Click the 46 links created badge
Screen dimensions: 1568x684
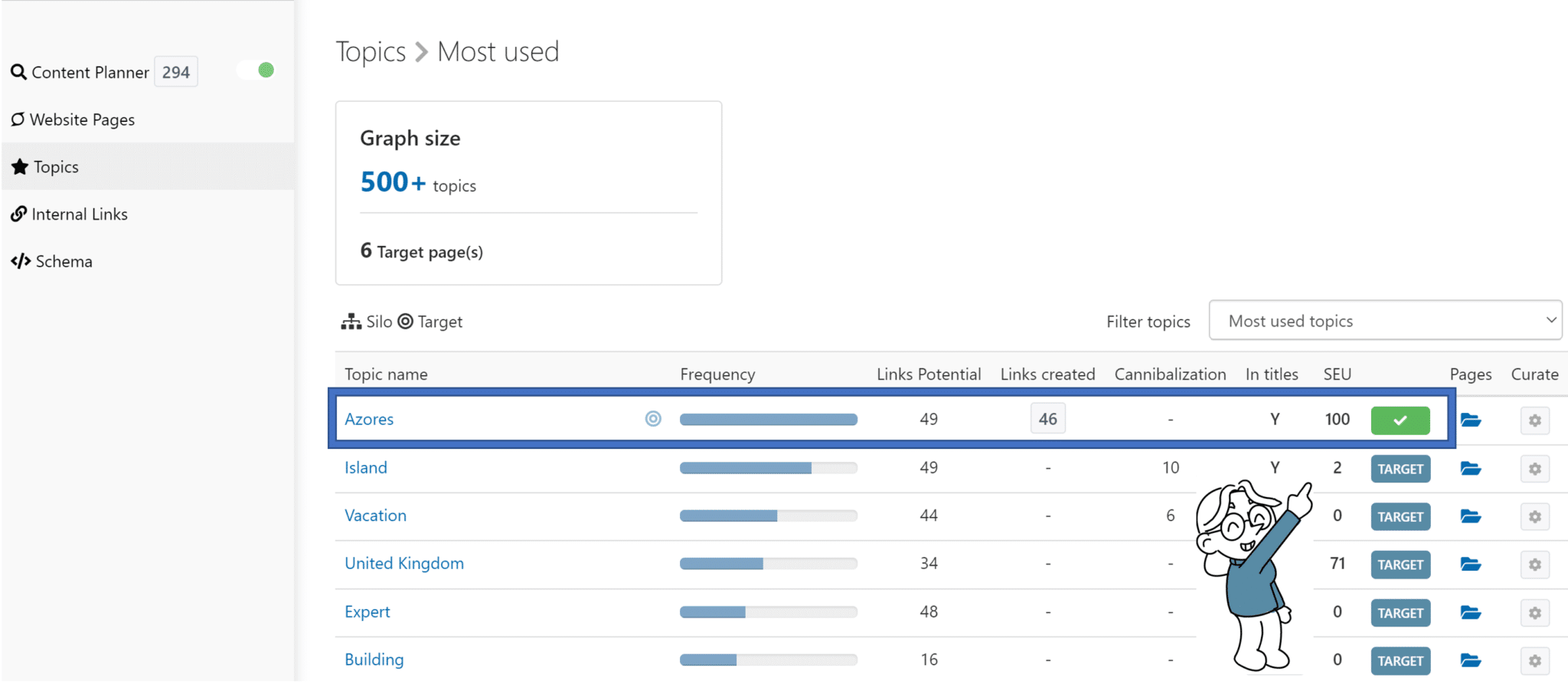pos(1047,419)
